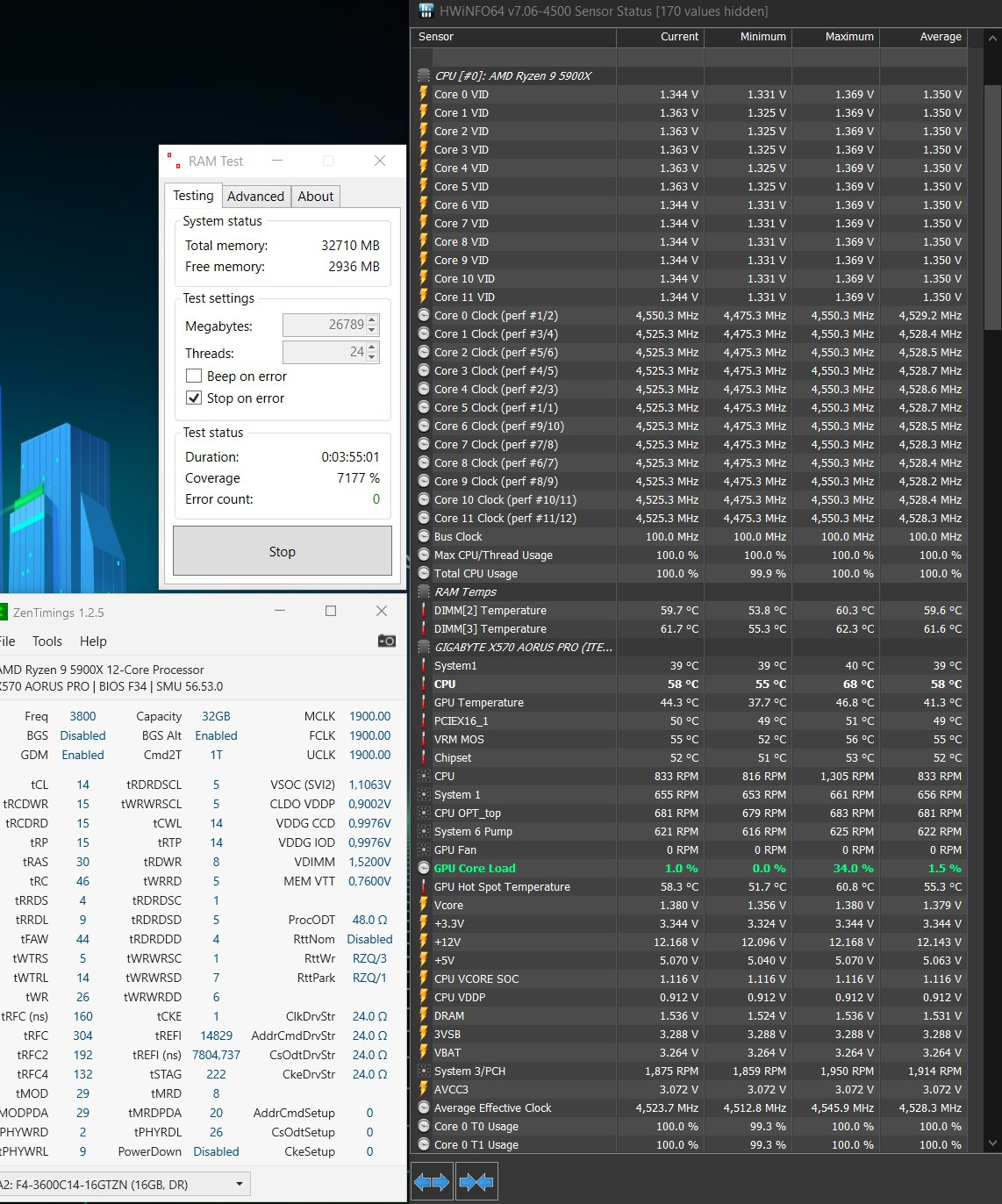Click the bolt icon of DRAM voltage row
The image size is (1002, 1204).
tap(424, 1015)
